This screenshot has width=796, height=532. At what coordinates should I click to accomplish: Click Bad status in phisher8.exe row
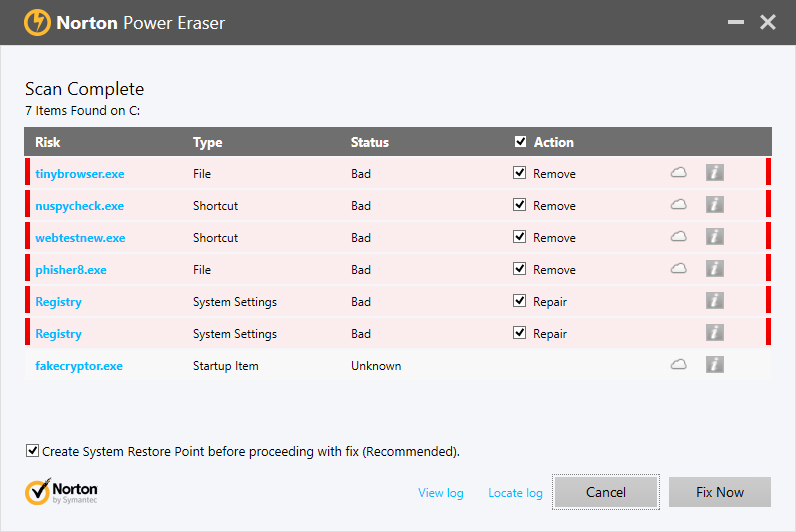[x=361, y=270]
